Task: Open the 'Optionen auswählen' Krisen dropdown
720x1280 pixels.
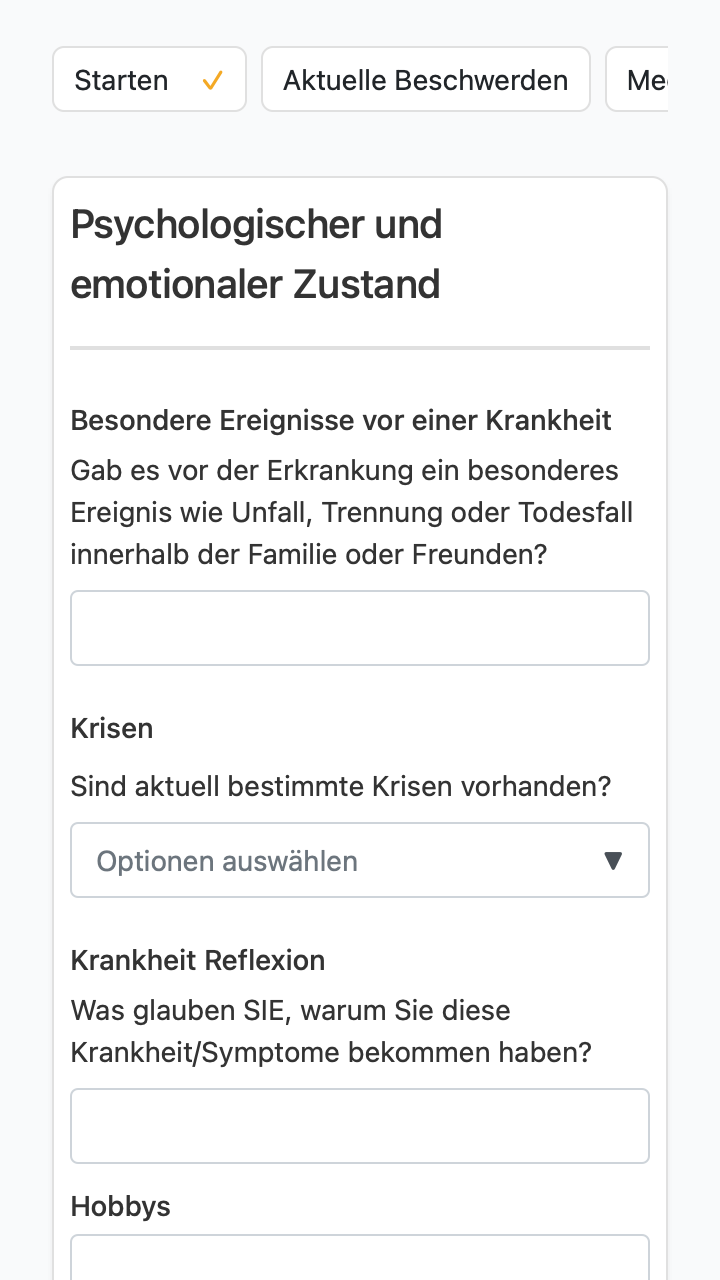Action: coord(360,860)
